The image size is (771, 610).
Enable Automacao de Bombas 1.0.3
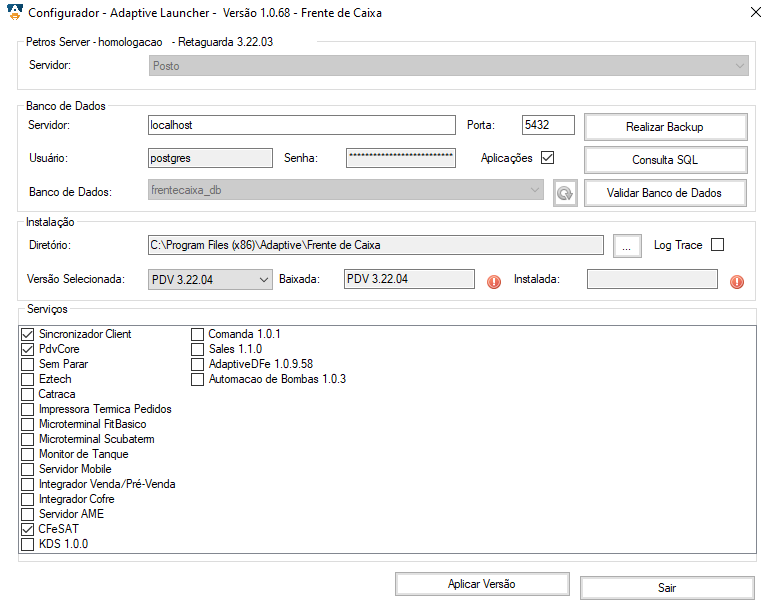click(197, 379)
